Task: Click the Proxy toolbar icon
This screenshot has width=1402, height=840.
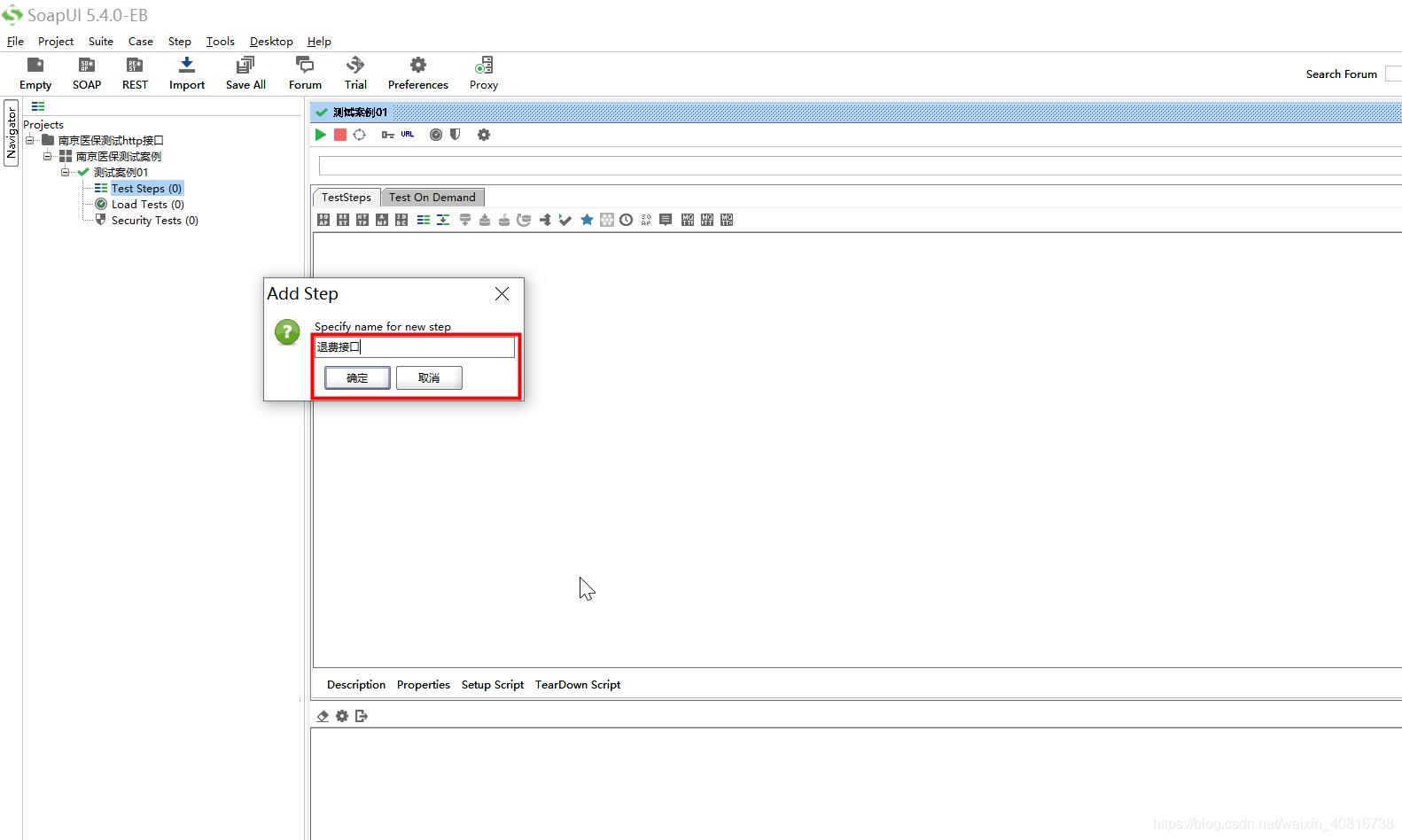Action: coord(484,74)
